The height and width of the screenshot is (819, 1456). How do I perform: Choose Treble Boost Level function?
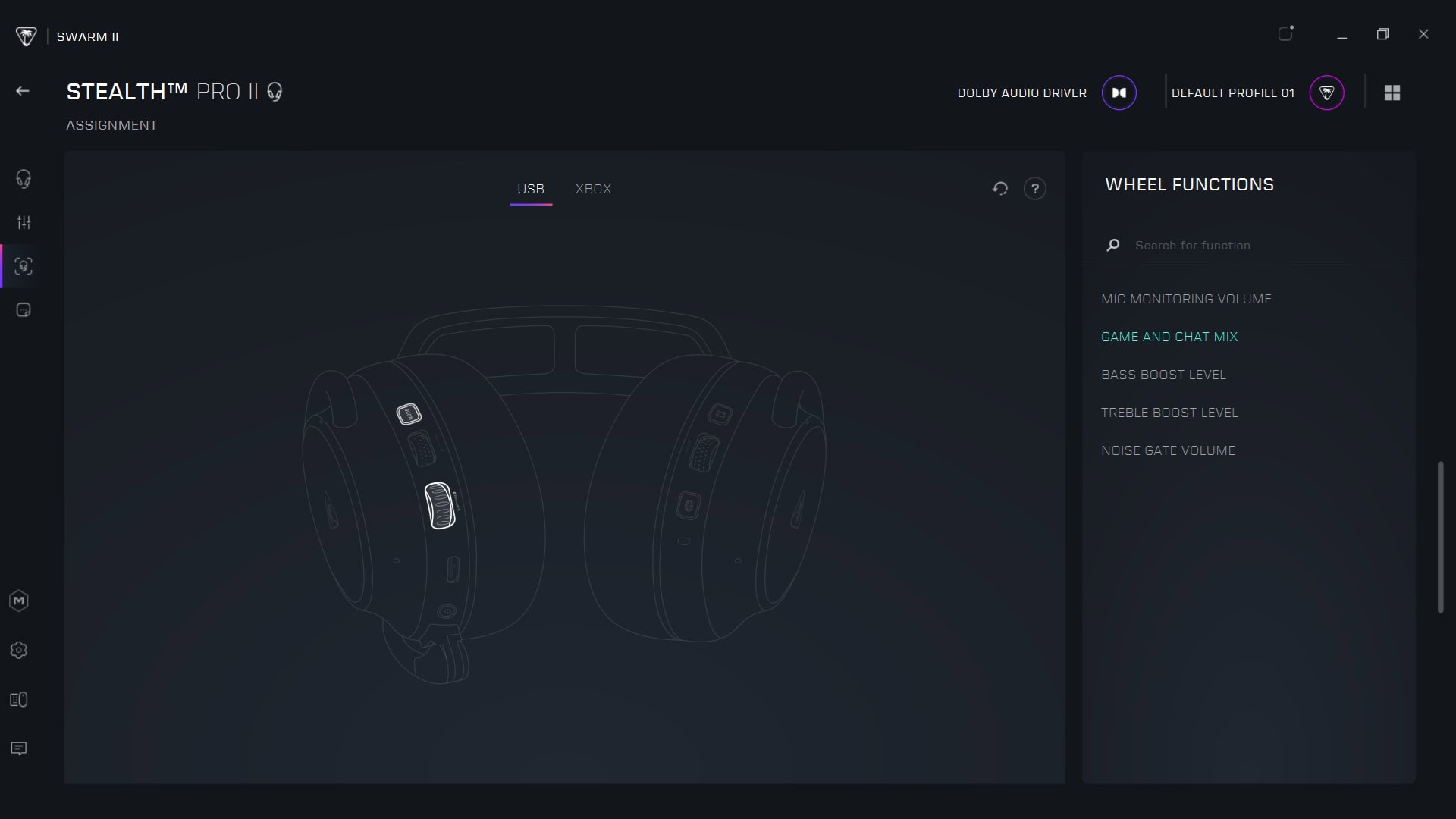1169,413
